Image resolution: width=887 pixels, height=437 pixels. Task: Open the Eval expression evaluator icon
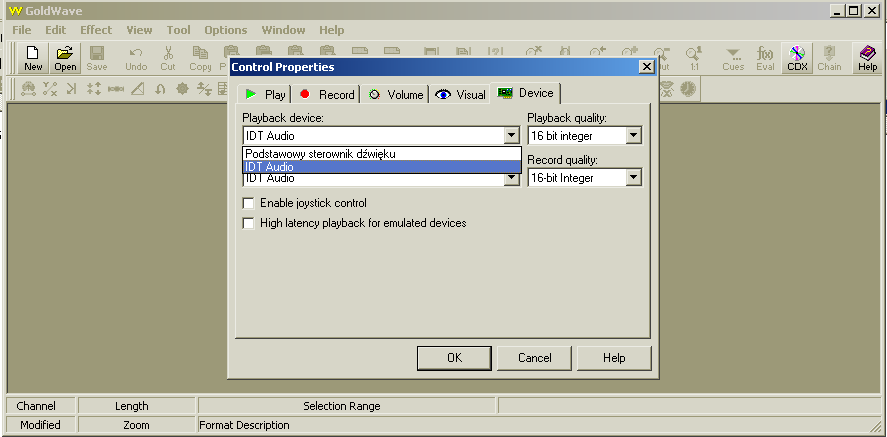pyautogui.click(x=765, y=59)
